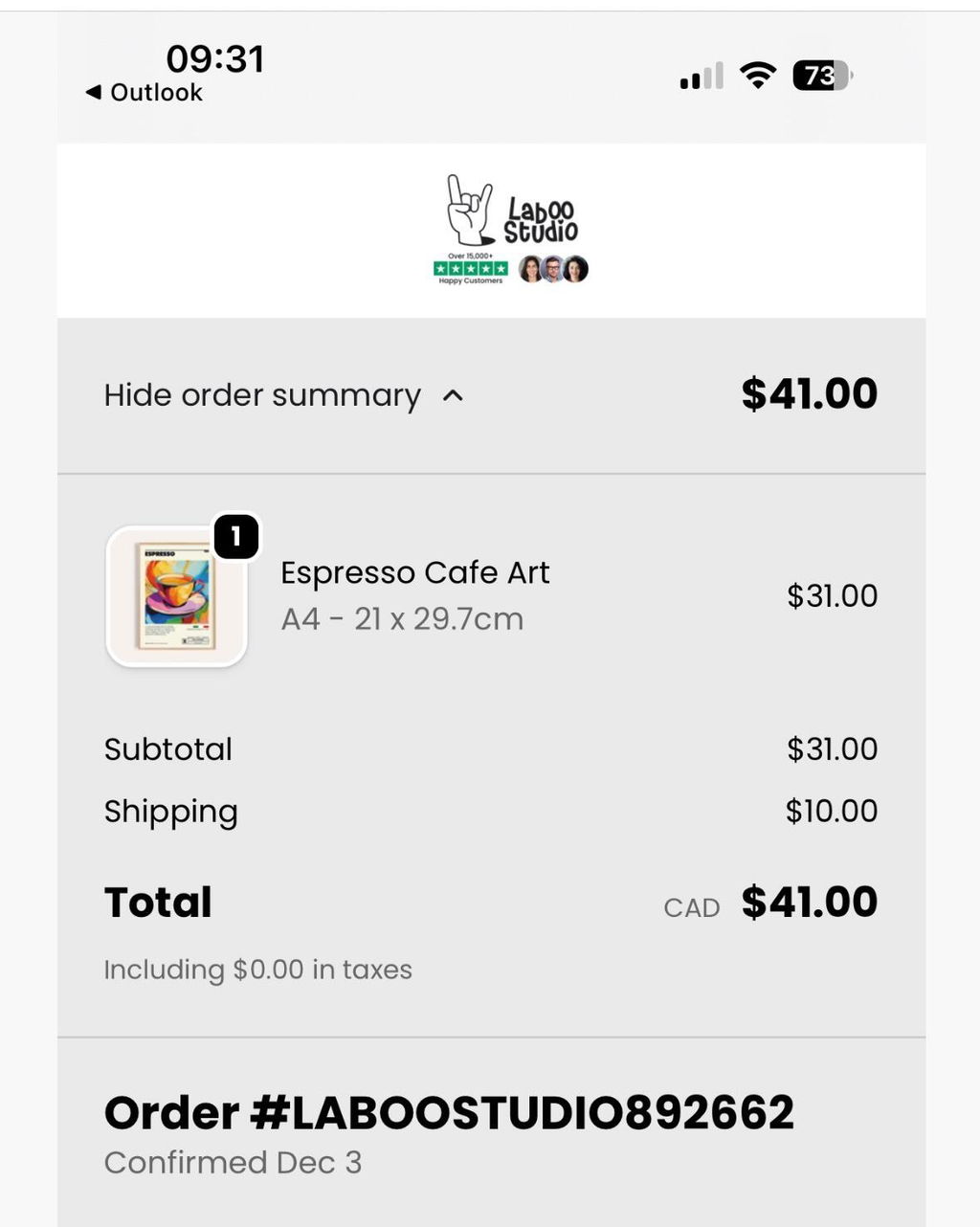The height and width of the screenshot is (1227, 980).
Task: Tap Hide order summary text
Action: click(x=262, y=395)
